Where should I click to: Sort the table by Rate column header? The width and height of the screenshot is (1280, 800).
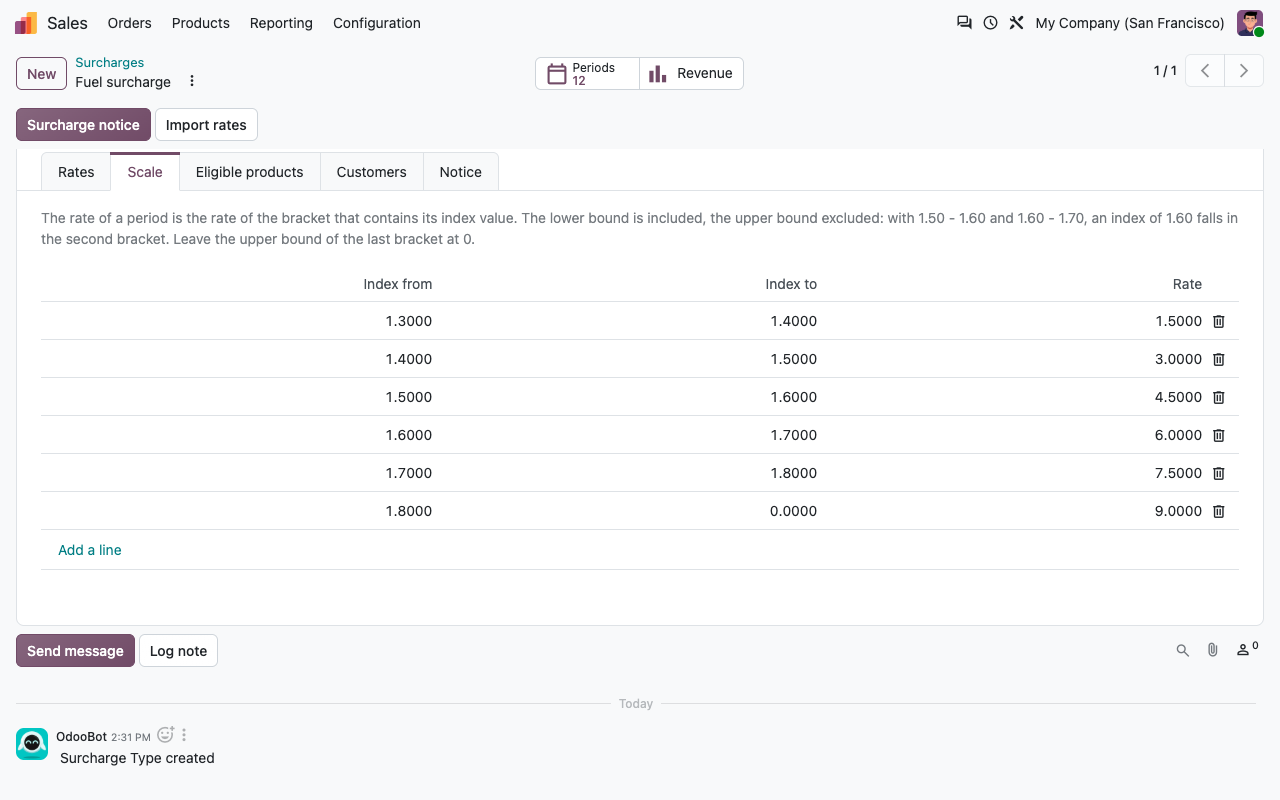click(1187, 284)
